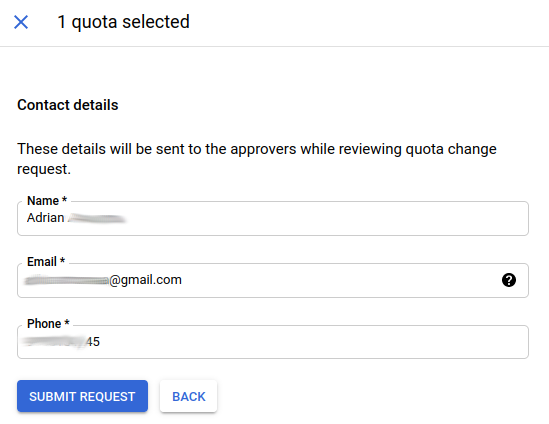Screen dimensions: 549x424
Task: Select the Phone number input field
Action: pyautogui.click(x=273, y=342)
